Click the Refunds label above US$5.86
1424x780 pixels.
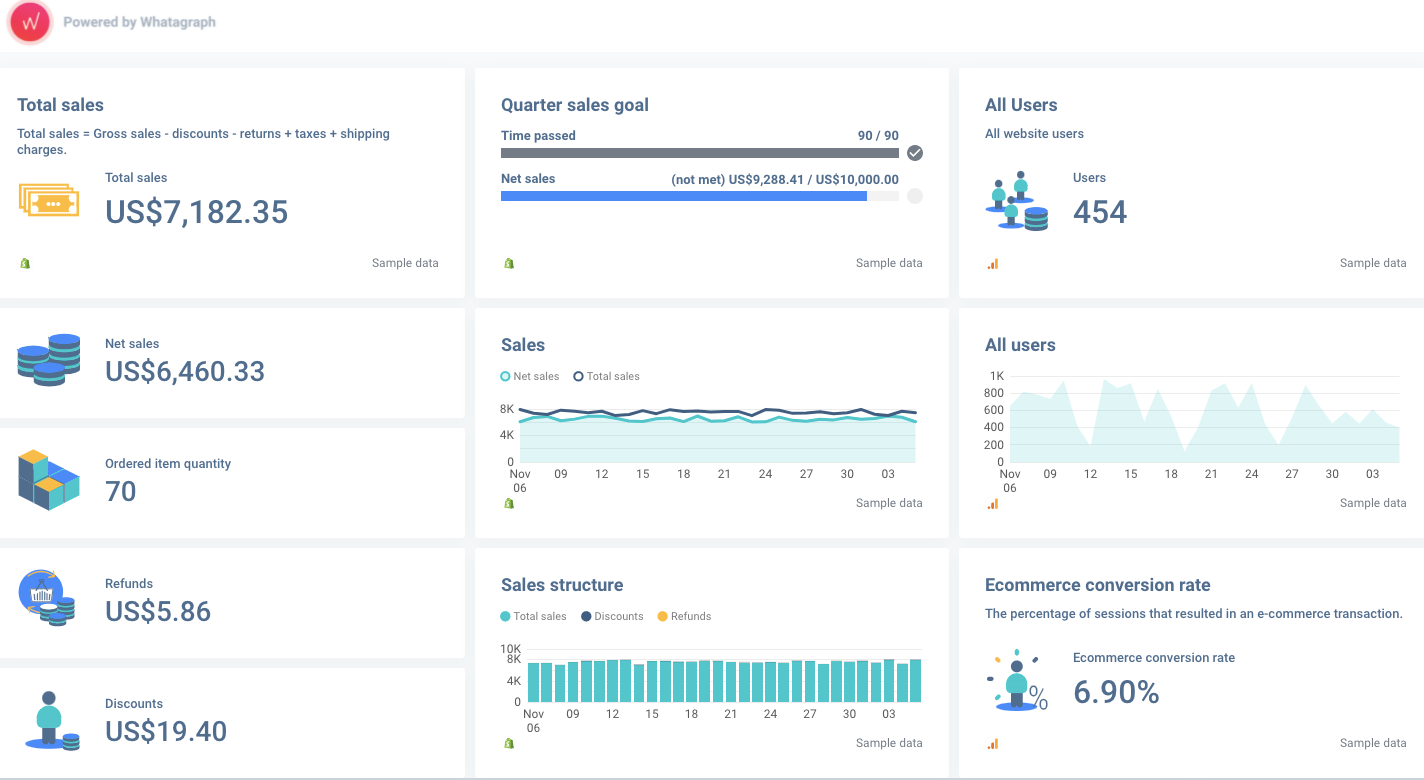pos(129,584)
